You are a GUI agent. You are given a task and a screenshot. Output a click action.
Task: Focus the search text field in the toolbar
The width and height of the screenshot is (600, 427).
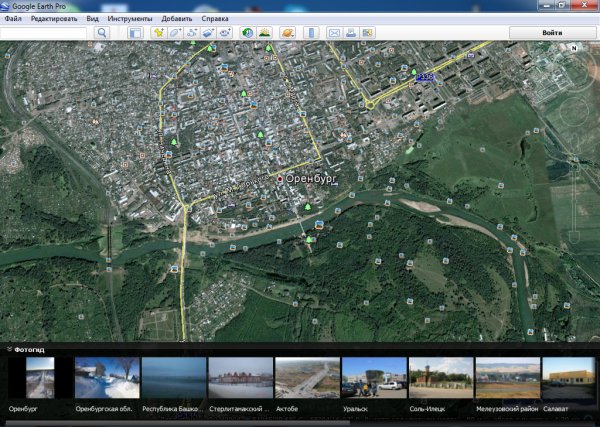pyautogui.click(x=43, y=33)
